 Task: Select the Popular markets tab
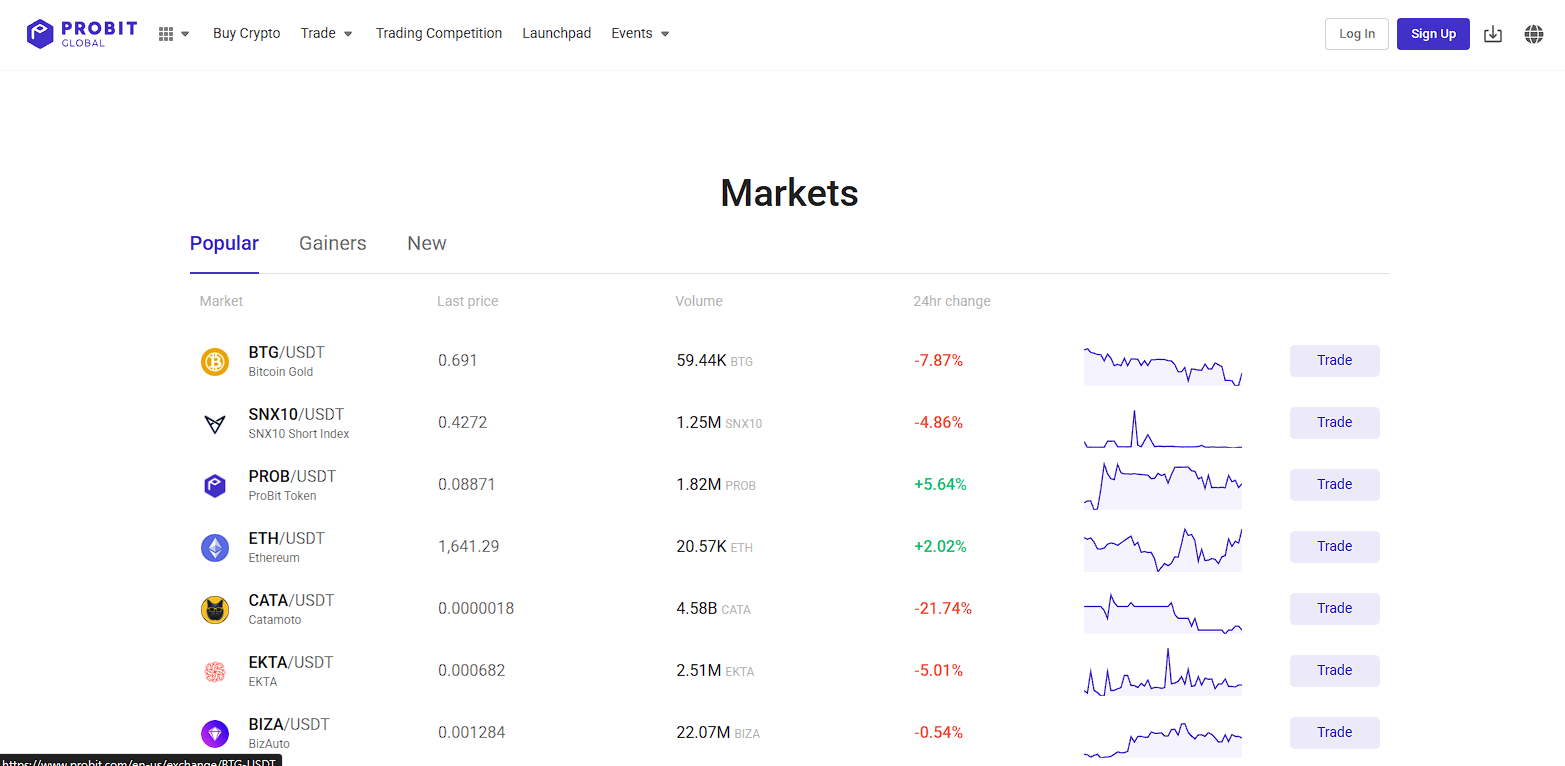224,243
